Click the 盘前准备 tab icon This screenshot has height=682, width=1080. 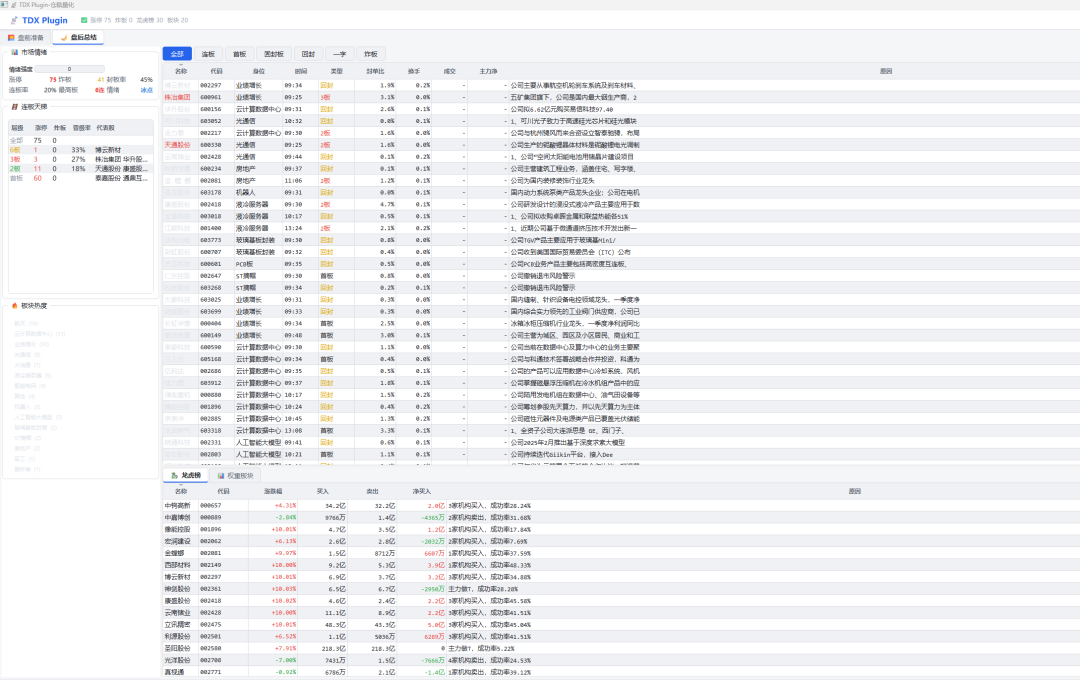(12, 37)
